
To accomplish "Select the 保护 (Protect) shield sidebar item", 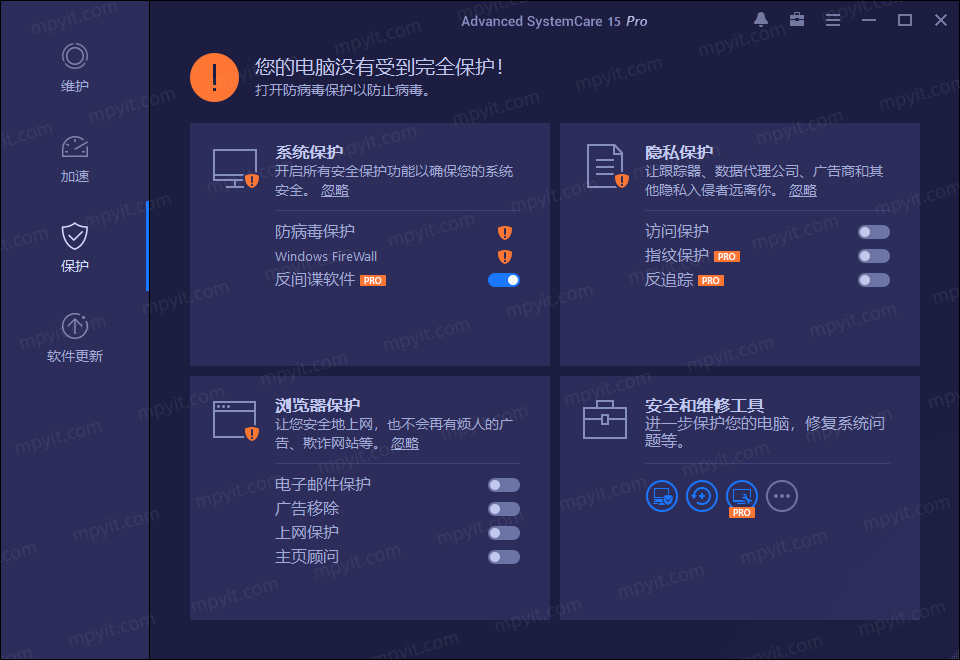I will [75, 248].
